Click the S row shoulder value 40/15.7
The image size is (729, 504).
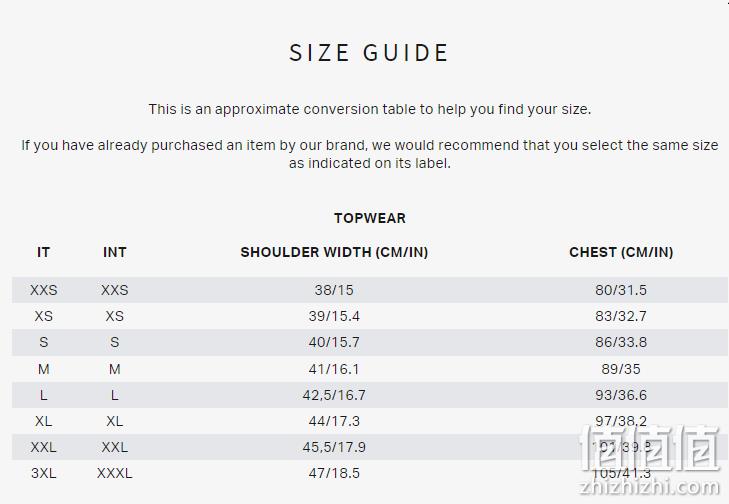pyautogui.click(x=334, y=342)
